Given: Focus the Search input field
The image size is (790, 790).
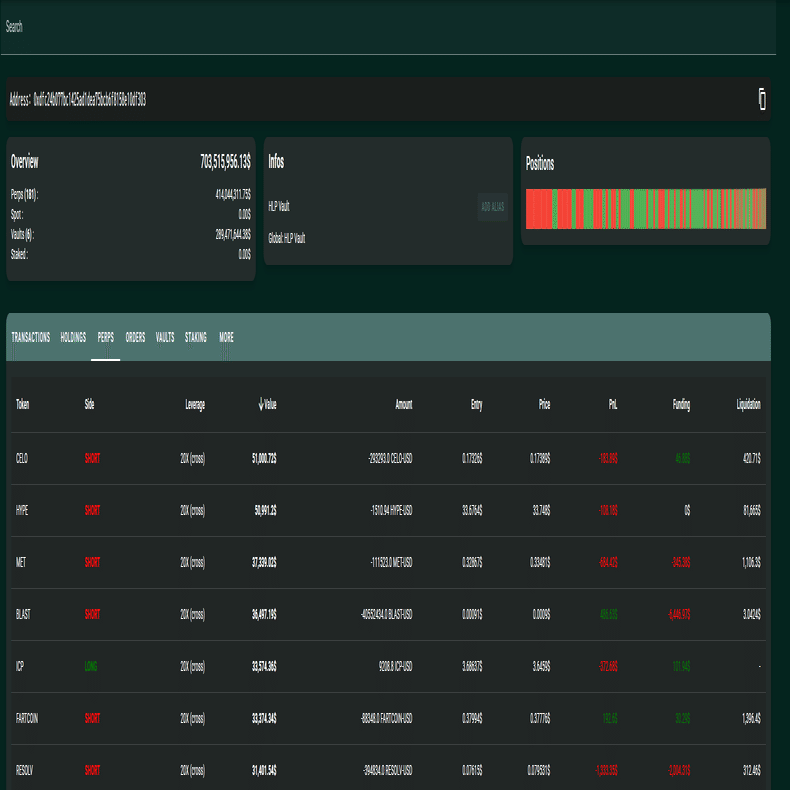Looking at the screenshot, I should (388, 27).
